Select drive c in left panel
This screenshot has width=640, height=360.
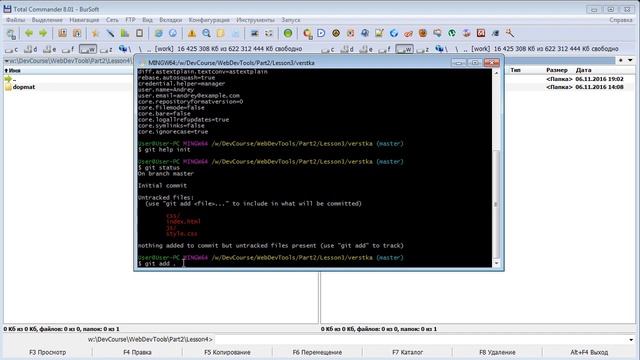coord(11,49)
